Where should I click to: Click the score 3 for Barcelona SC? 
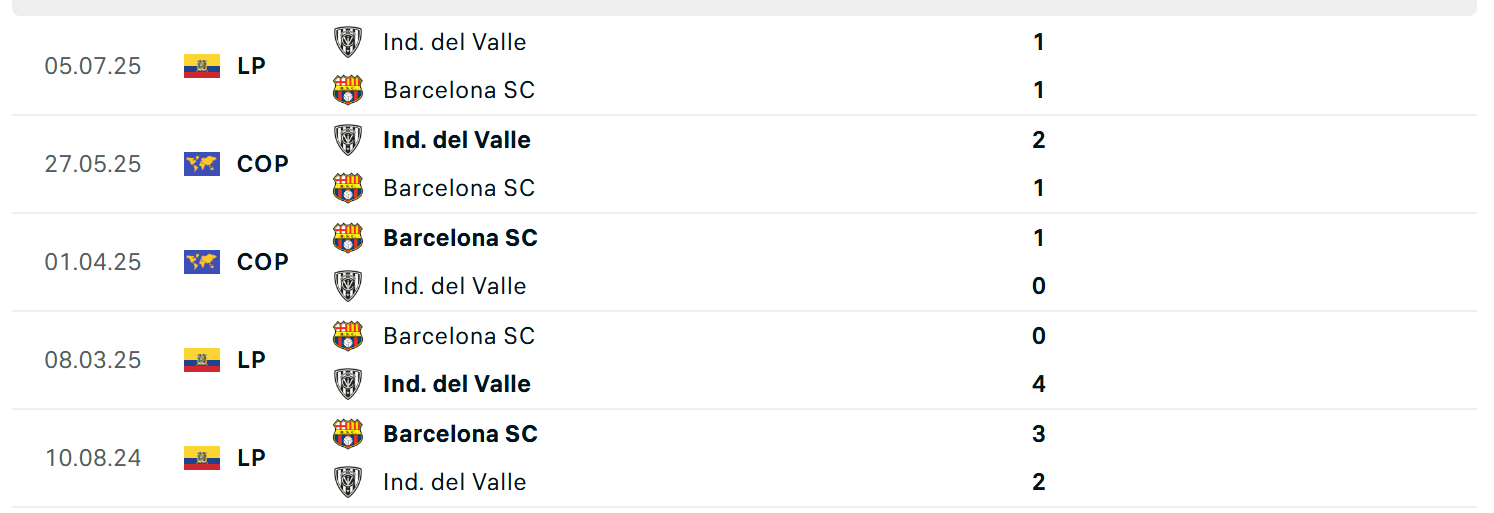[x=1039, y=434]
